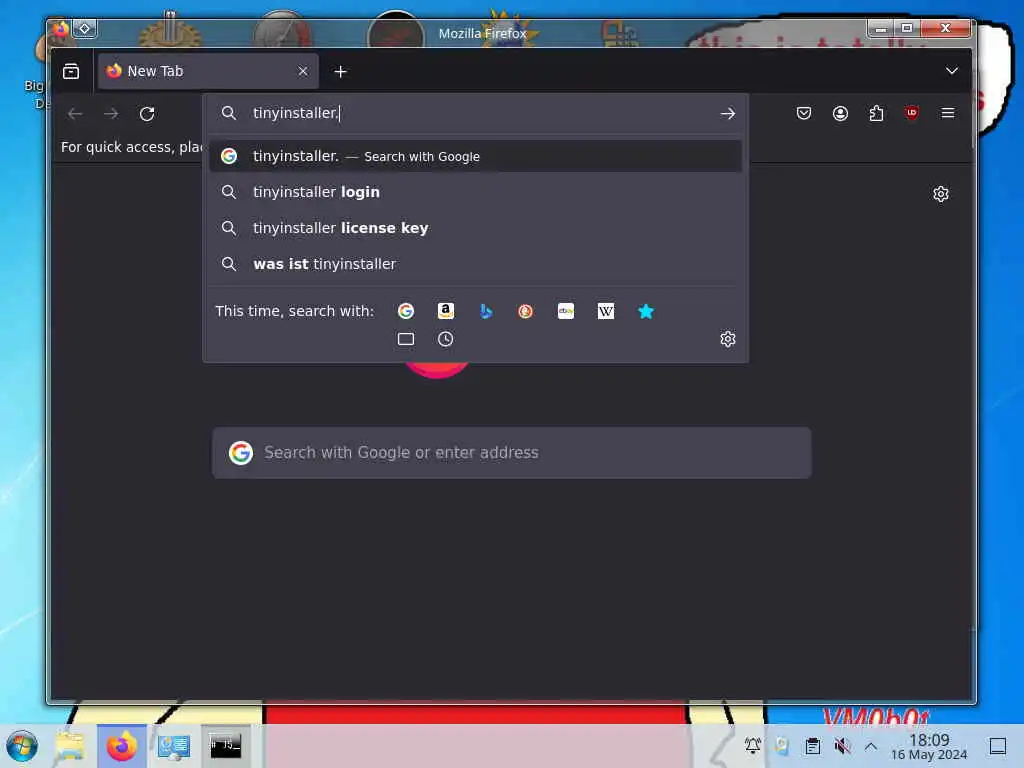Go forward one page

click(111, 114)
